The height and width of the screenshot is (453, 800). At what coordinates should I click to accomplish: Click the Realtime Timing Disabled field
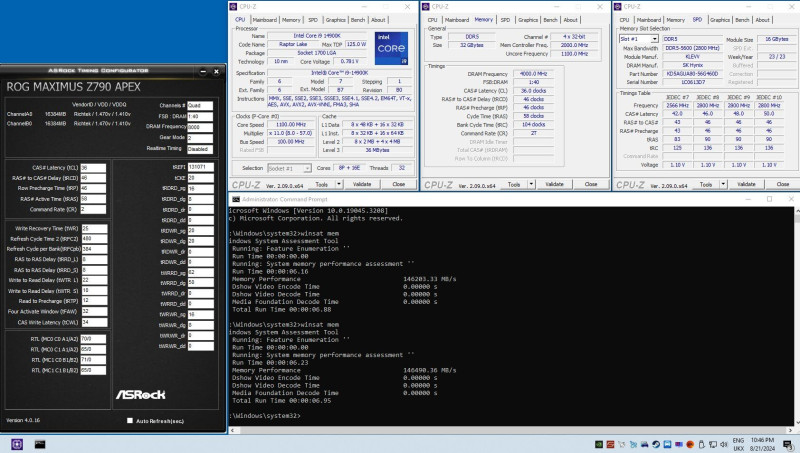(x=200, y=149)
